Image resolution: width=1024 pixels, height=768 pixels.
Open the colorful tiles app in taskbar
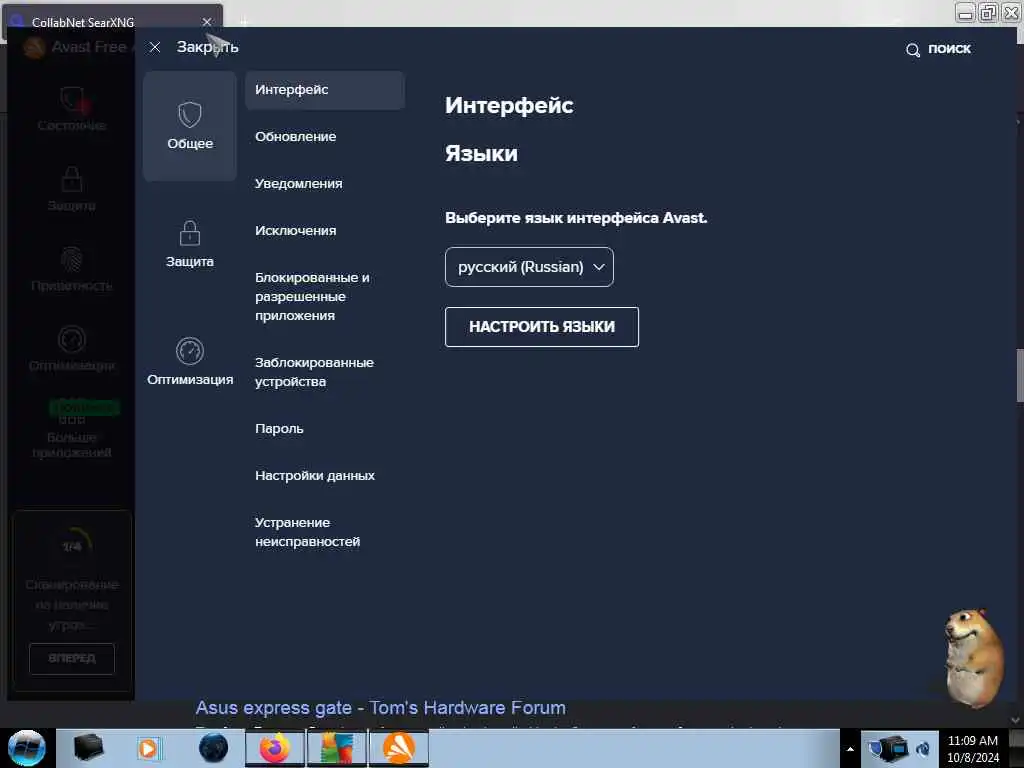337,748
